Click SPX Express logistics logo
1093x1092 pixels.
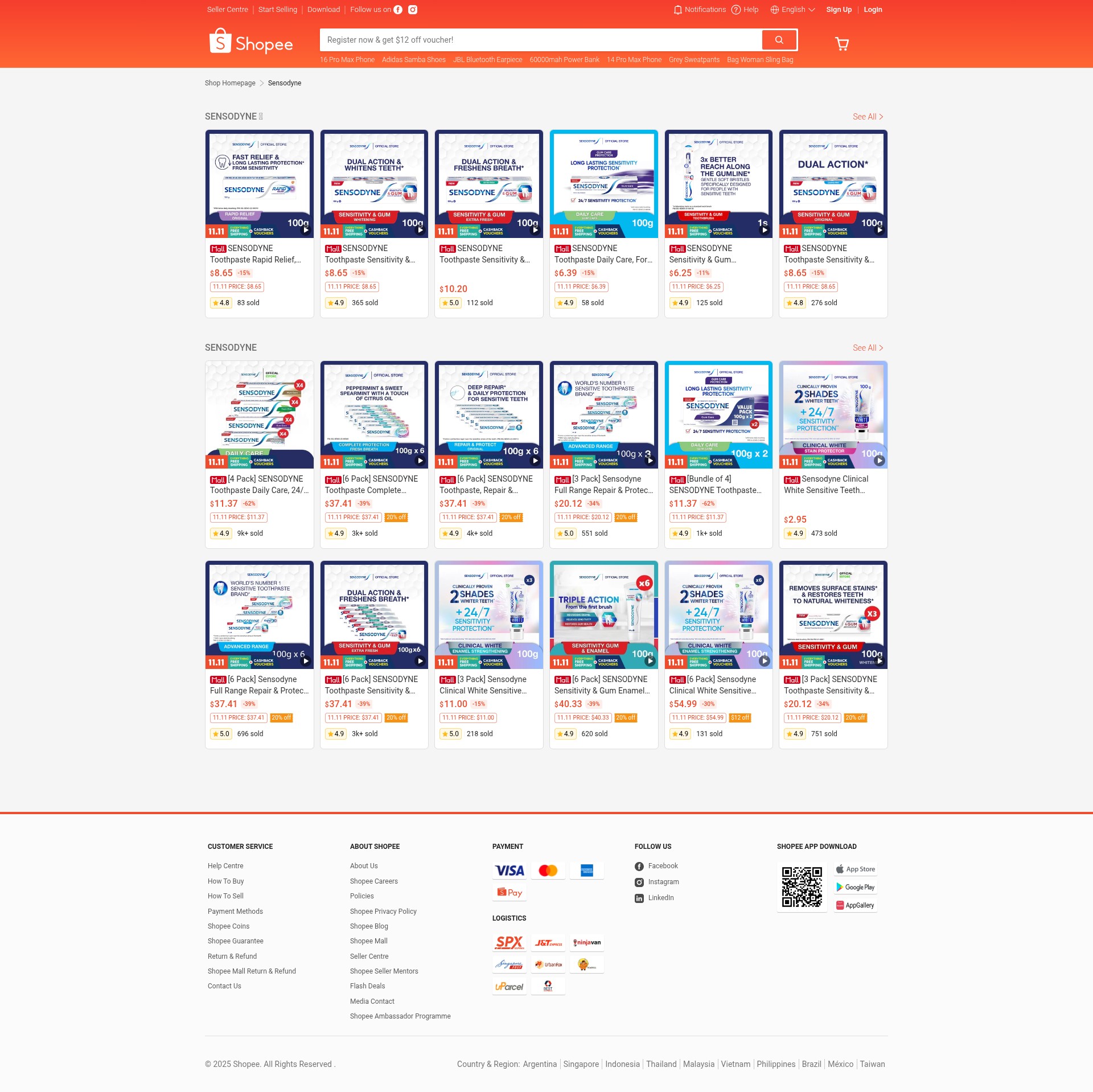(x=509, y=943)
